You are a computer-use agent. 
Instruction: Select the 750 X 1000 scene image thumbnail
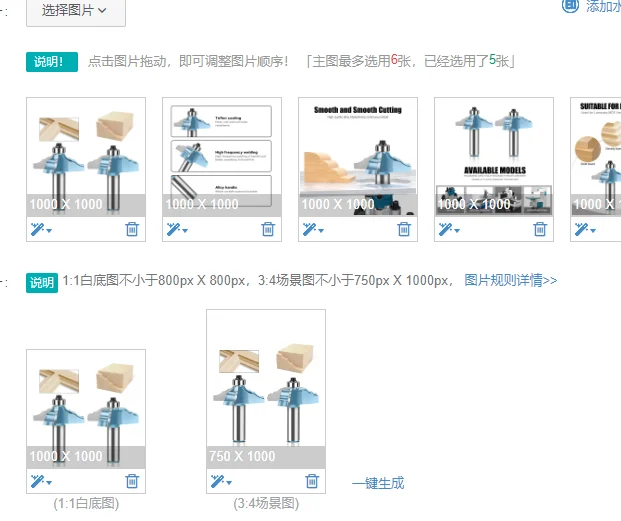266,389
